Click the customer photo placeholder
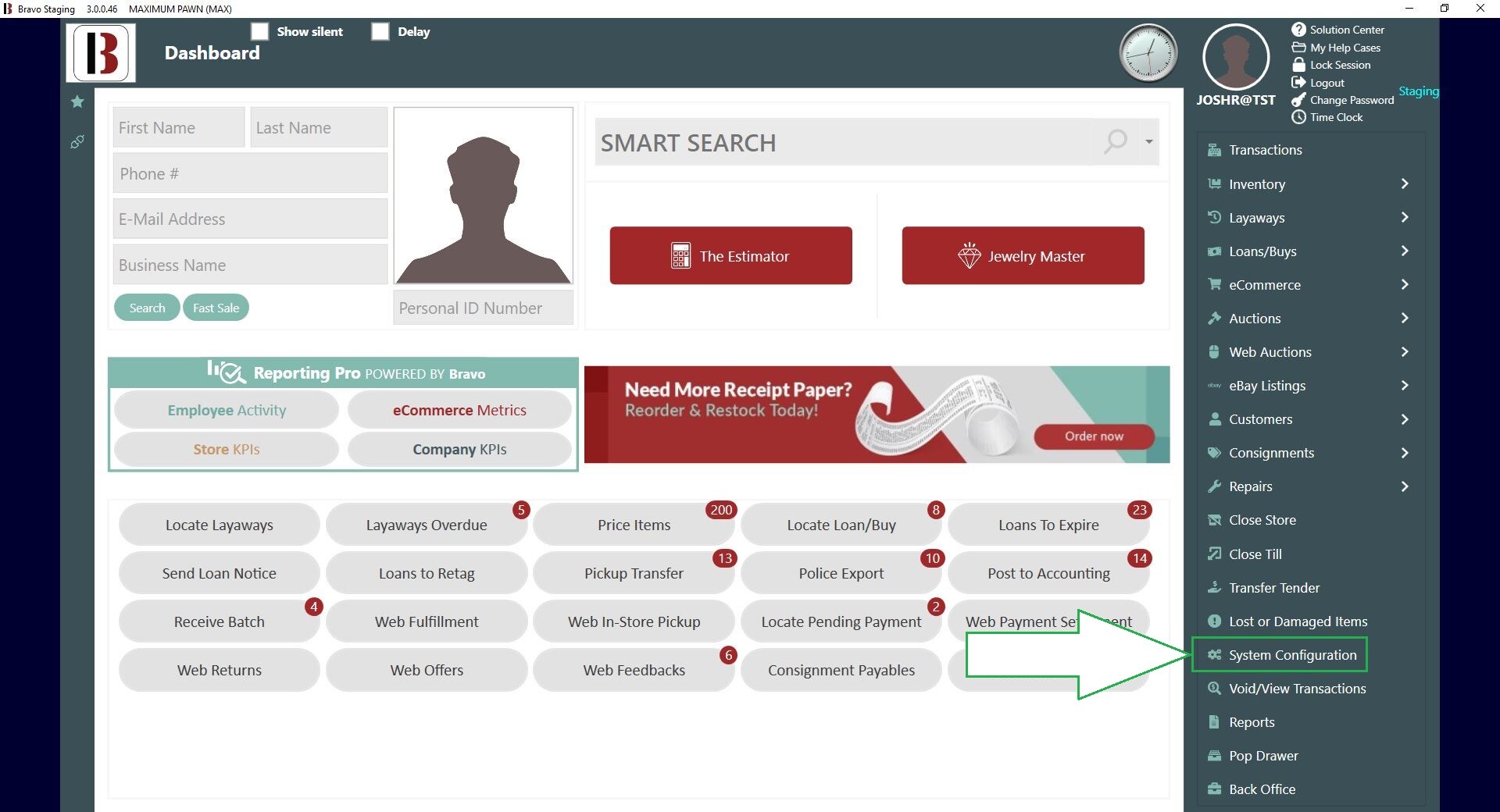The width and height of the screenshot is (1500, 812). pyautogui.click(x=483, y=196)
